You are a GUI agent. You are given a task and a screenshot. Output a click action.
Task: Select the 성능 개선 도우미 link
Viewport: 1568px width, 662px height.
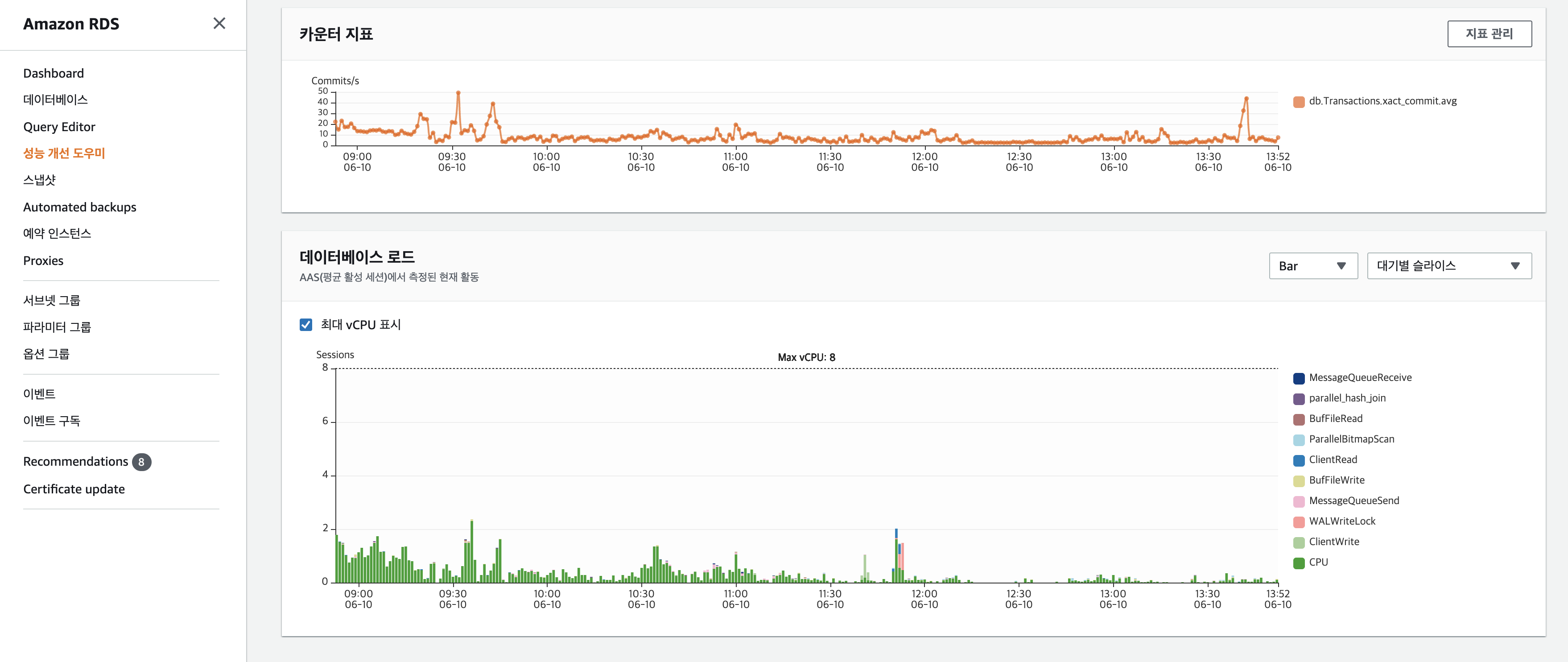[x=64, y=153]
